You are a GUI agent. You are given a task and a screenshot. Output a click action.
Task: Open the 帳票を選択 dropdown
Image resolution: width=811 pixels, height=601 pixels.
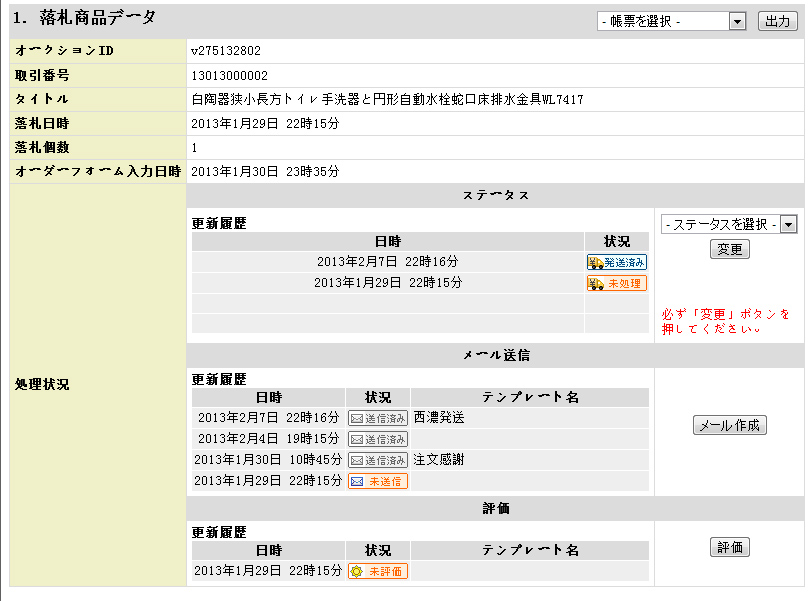tap(671, 22)
